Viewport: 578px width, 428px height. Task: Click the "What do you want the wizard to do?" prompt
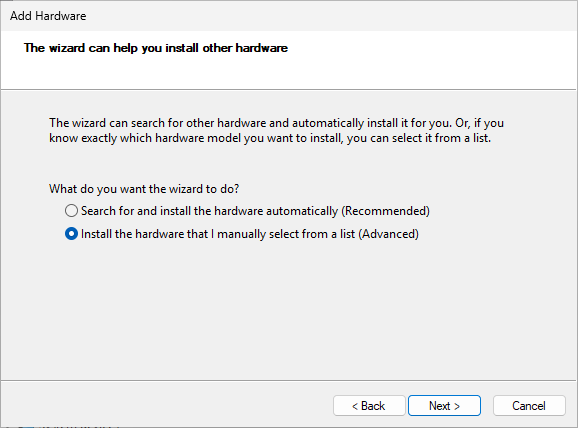click(144, 189)
